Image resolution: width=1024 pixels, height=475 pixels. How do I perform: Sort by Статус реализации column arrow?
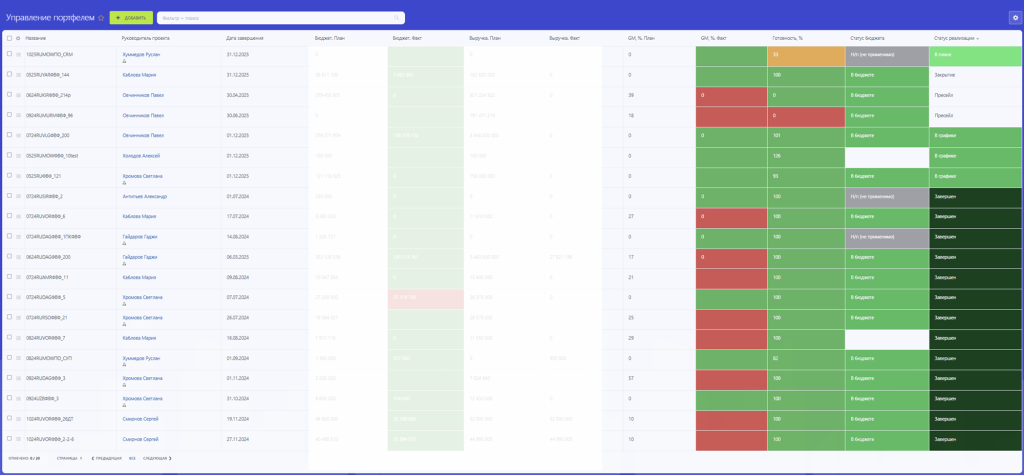click(x=977, y=38)
